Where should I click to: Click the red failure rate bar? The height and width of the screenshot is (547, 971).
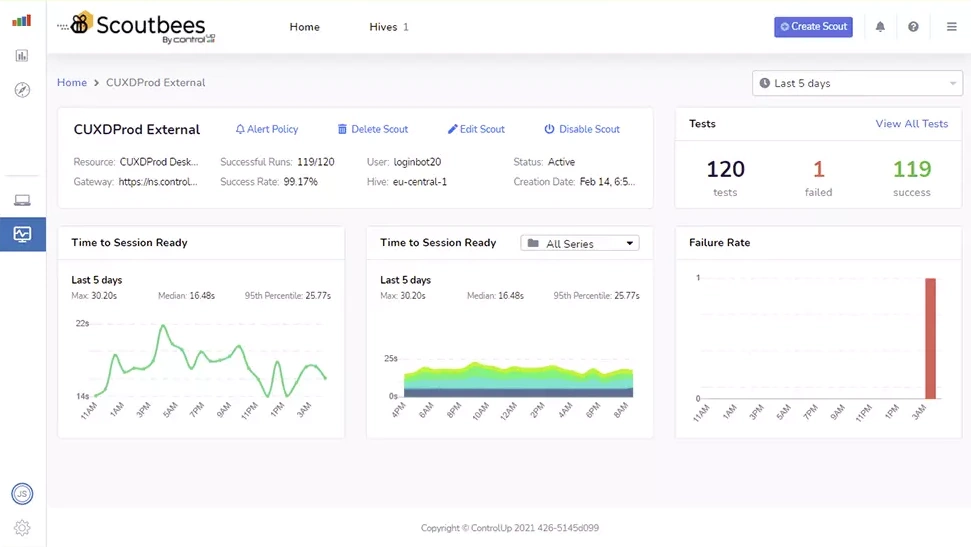pyautogui.click(x=930, y=338)
